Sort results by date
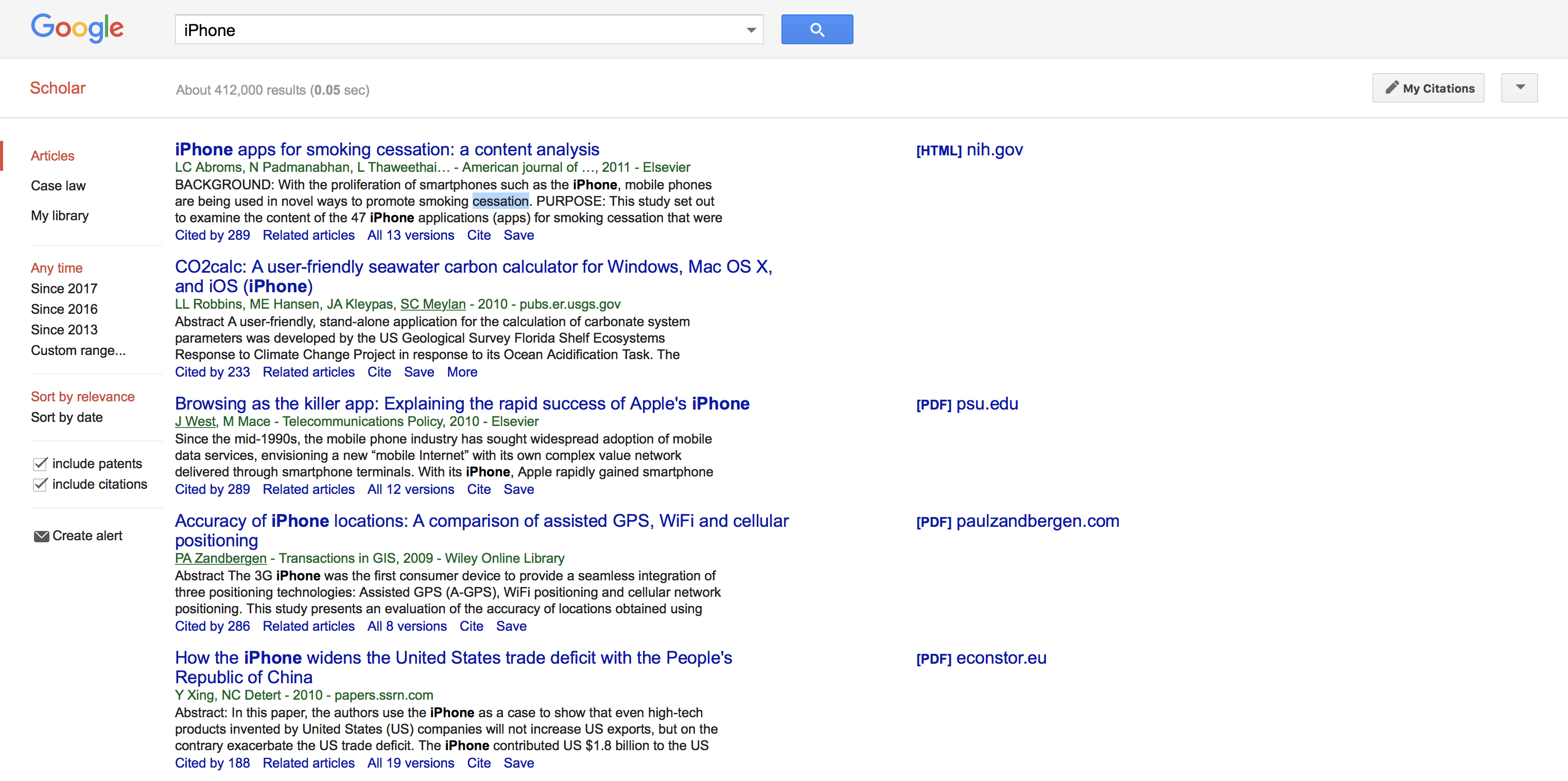Image resolution: width=1568 pixels, height=781 pixels. click(x=67, y=417)
